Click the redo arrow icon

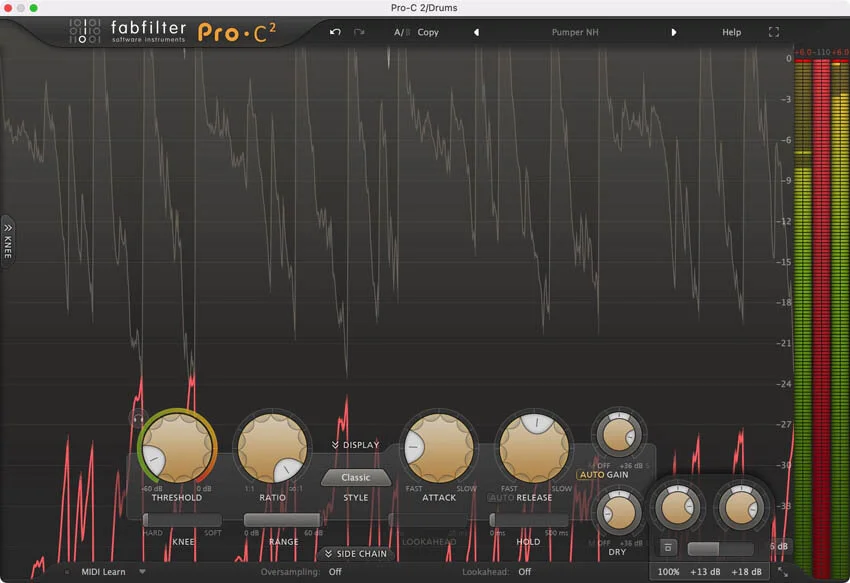pos(358,32)
